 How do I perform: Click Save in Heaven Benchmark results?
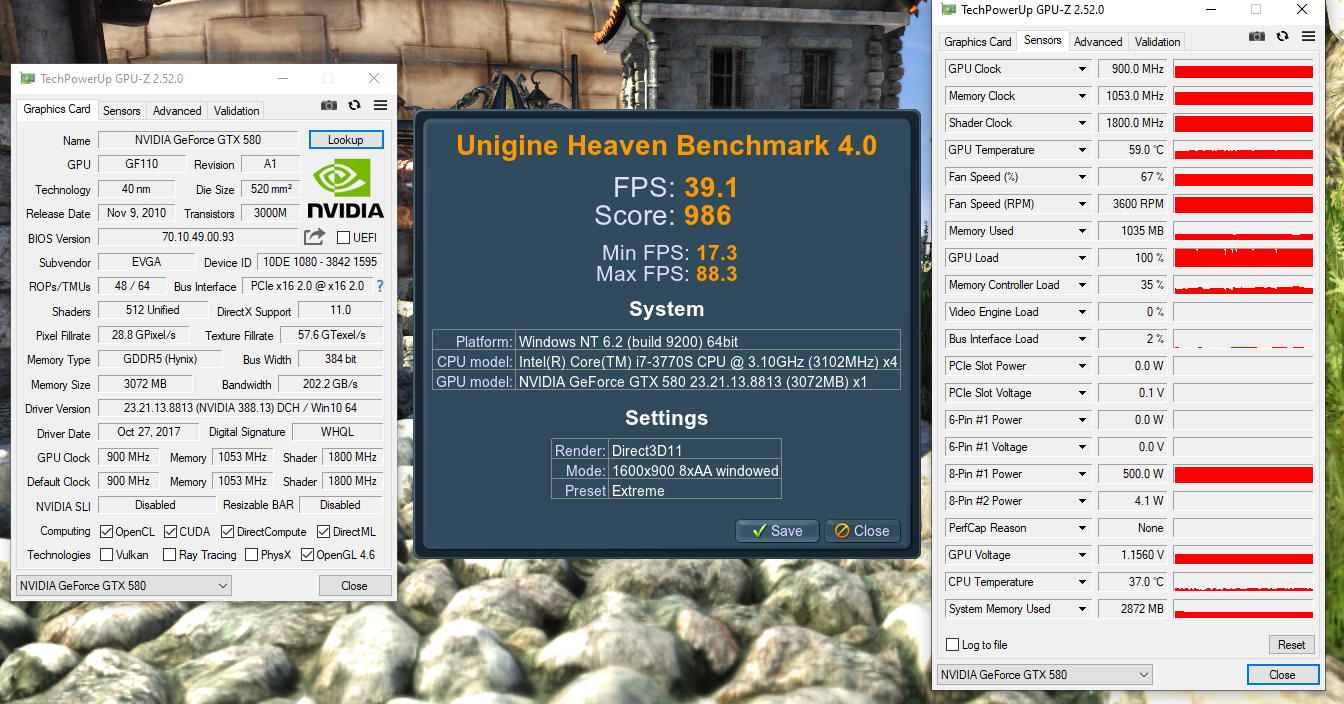(x=777, y=531)
